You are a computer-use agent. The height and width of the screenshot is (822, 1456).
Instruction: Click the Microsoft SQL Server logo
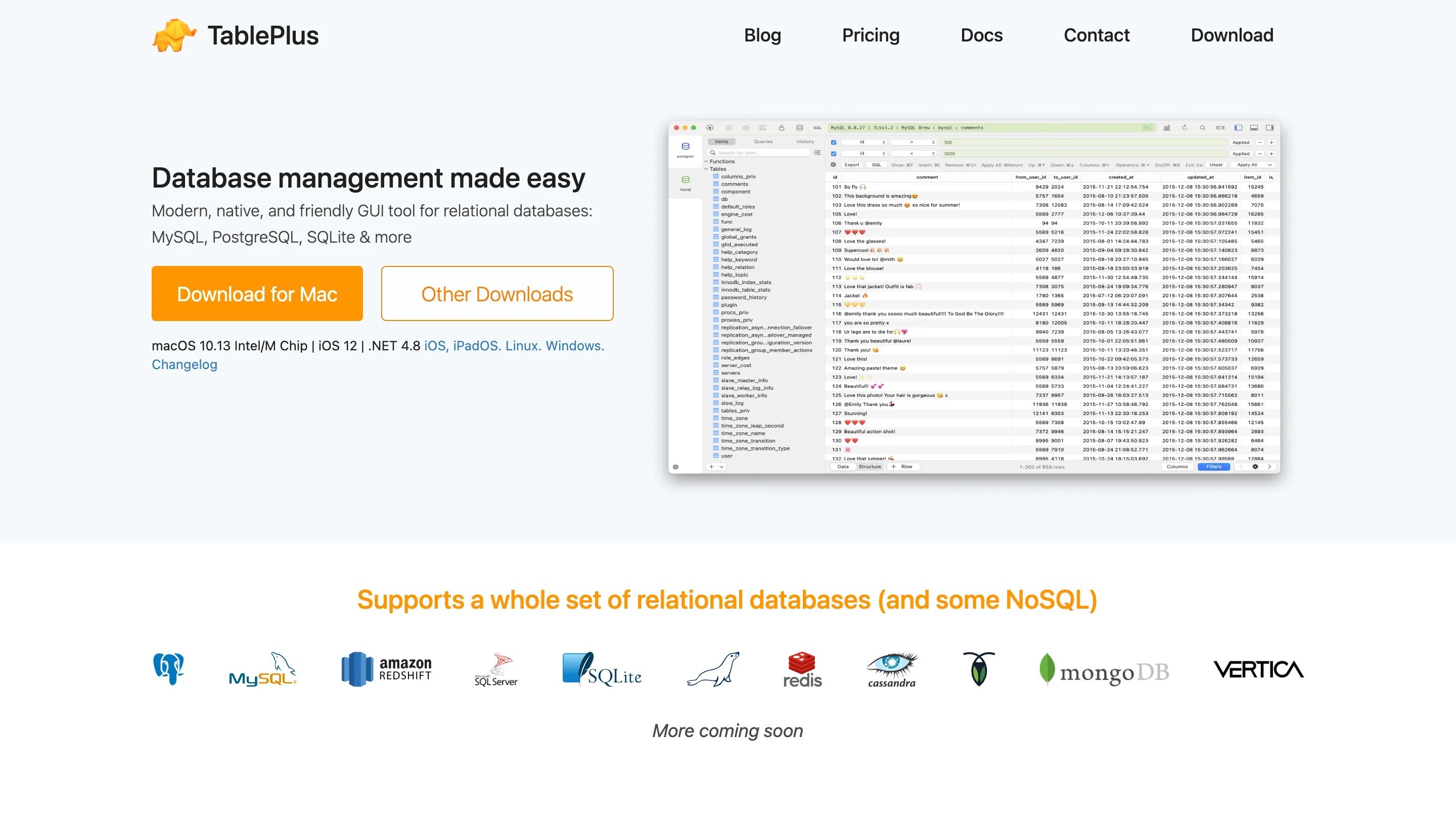(x=495, y=670)
